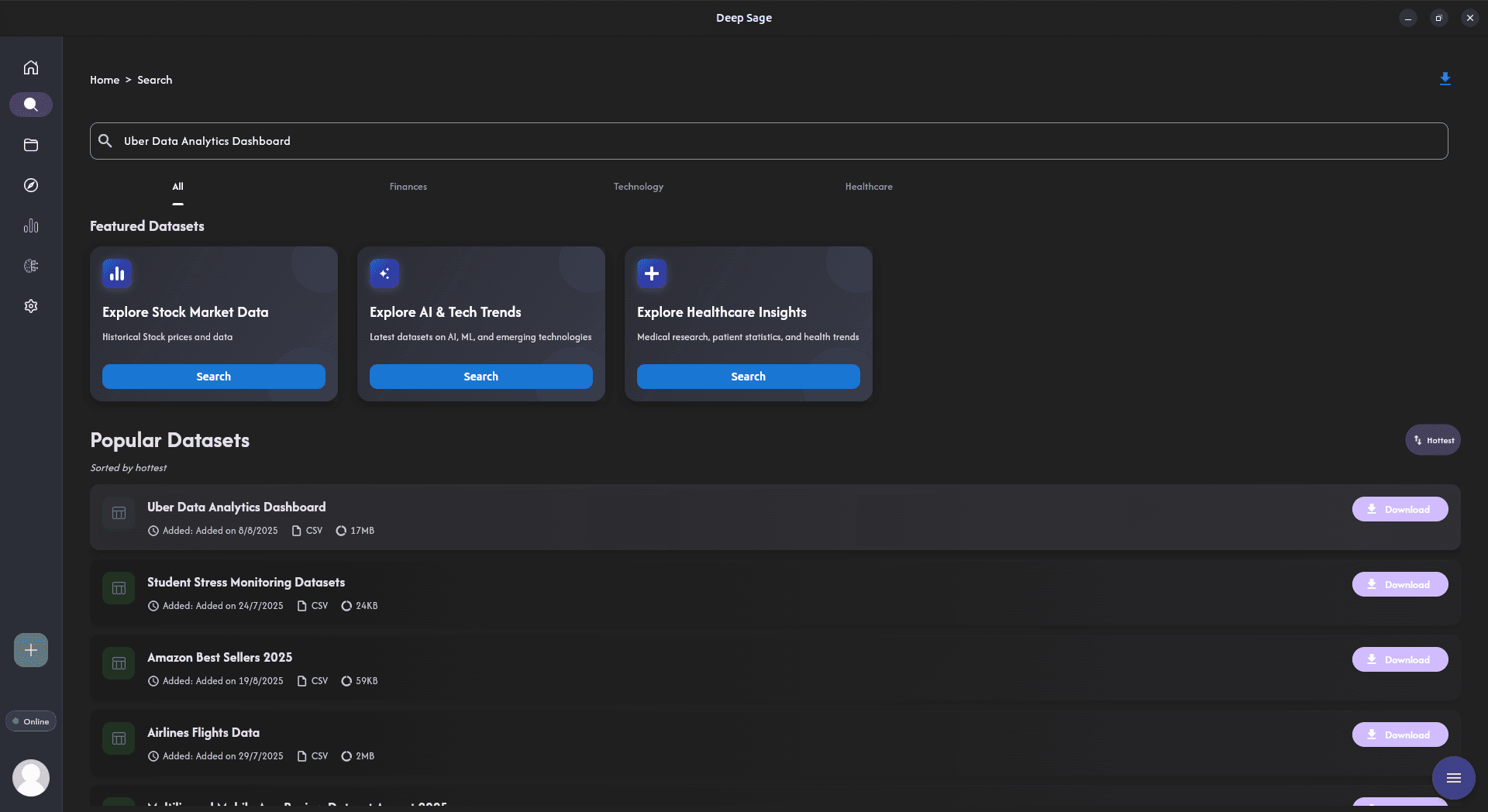Open the bar chart analytics icon
1488x812 pixels.
31,225
